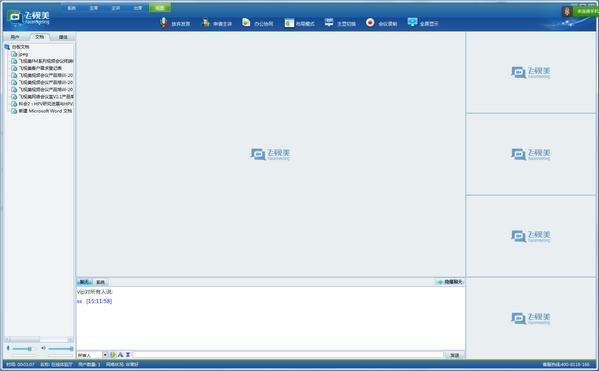The image size is (599, 371).
Task: Click the file icon beside 飞视美客户需求登记表
Action: click(14, 68)
